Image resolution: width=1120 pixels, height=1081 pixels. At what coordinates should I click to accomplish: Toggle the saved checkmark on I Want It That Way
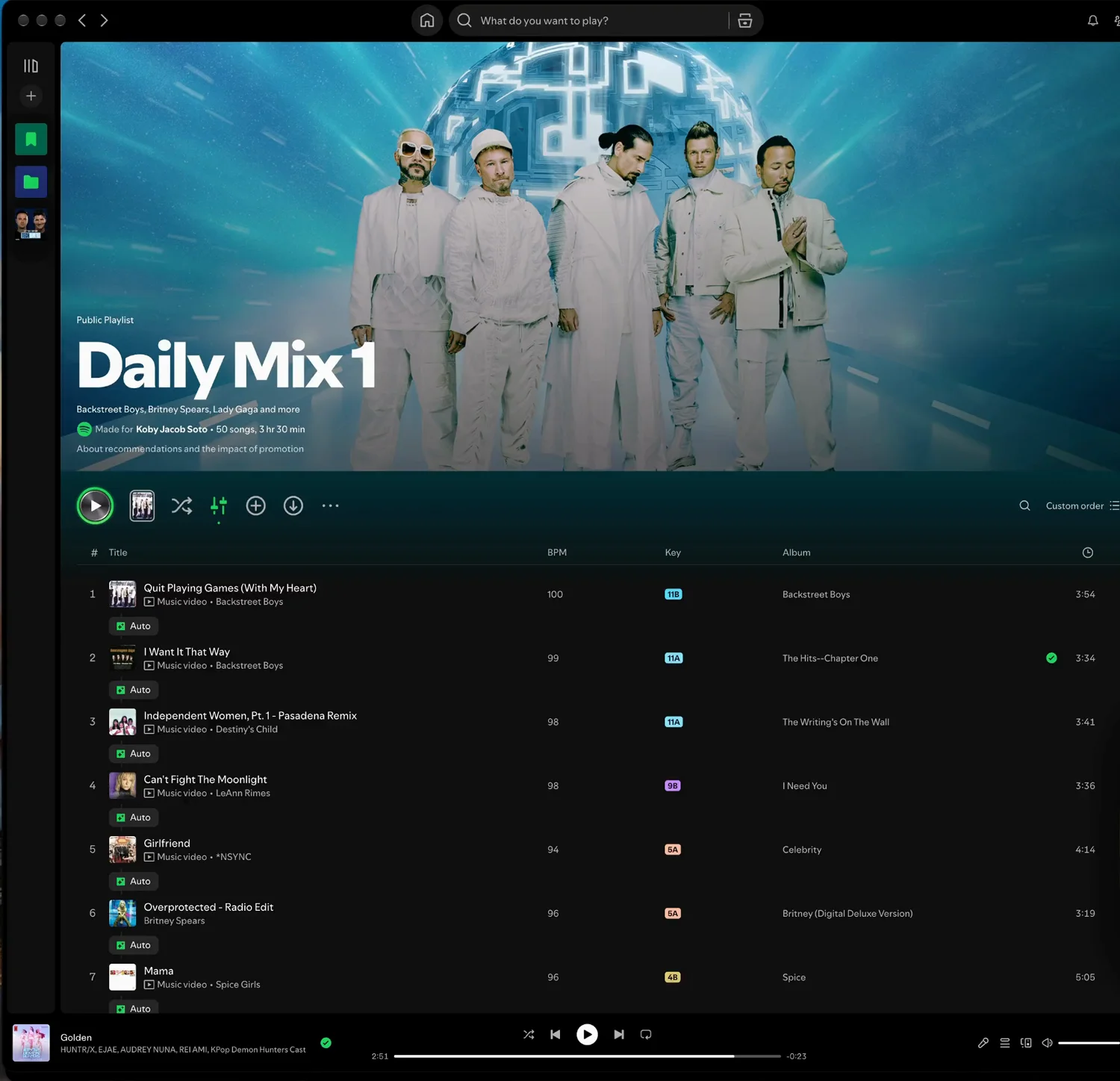[x=1051, y=658]
